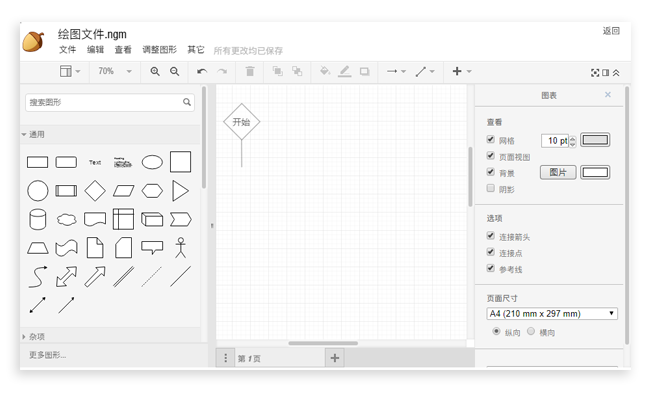The image size is (647, 399).
Task: Open the connection arrow style dropdown
Action: 396,71
